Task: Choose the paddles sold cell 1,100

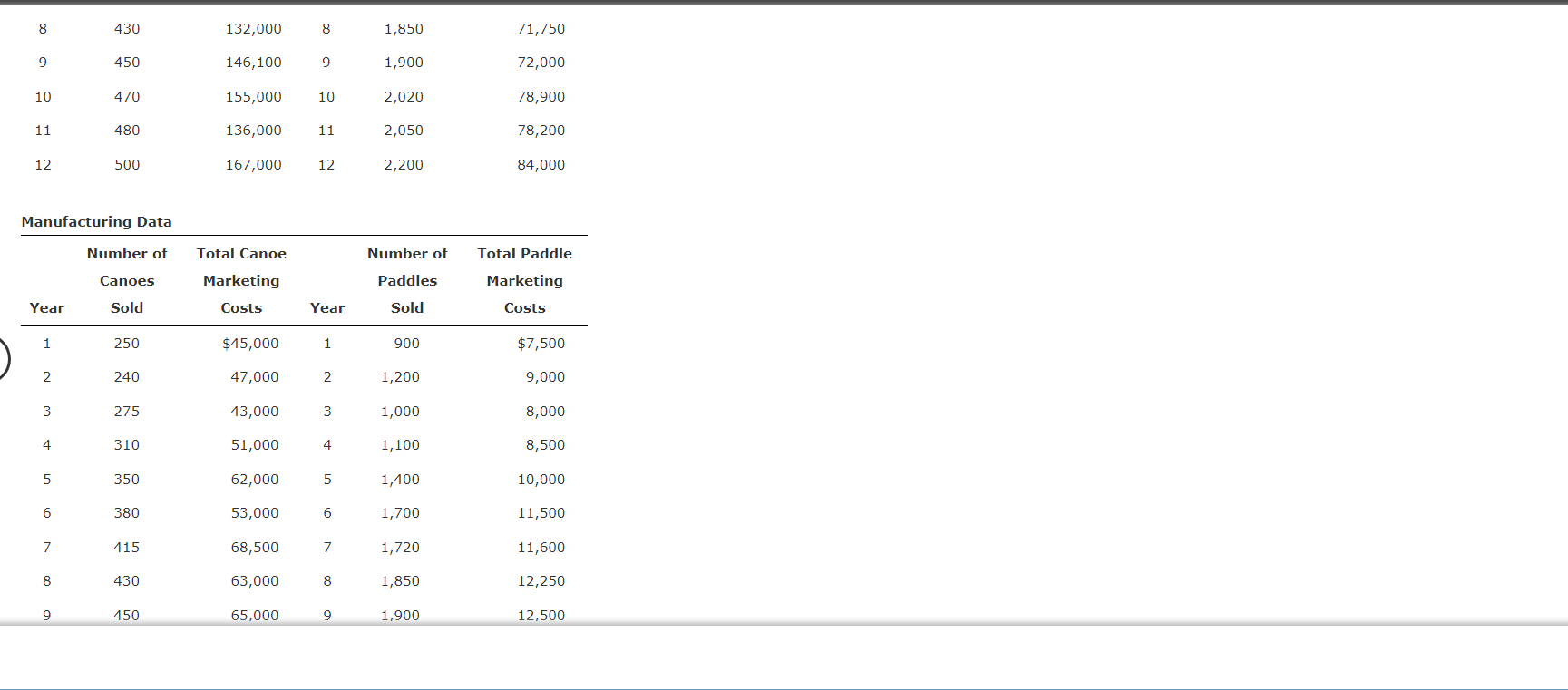Action: click(x=400, y=445)
